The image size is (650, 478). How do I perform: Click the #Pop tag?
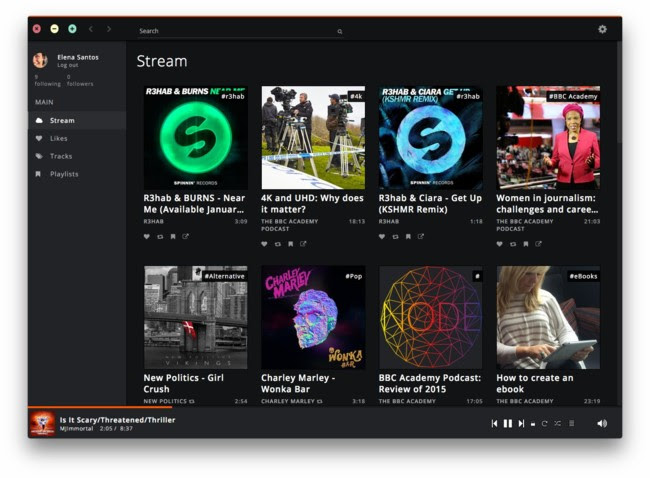[x=354, y=276]
